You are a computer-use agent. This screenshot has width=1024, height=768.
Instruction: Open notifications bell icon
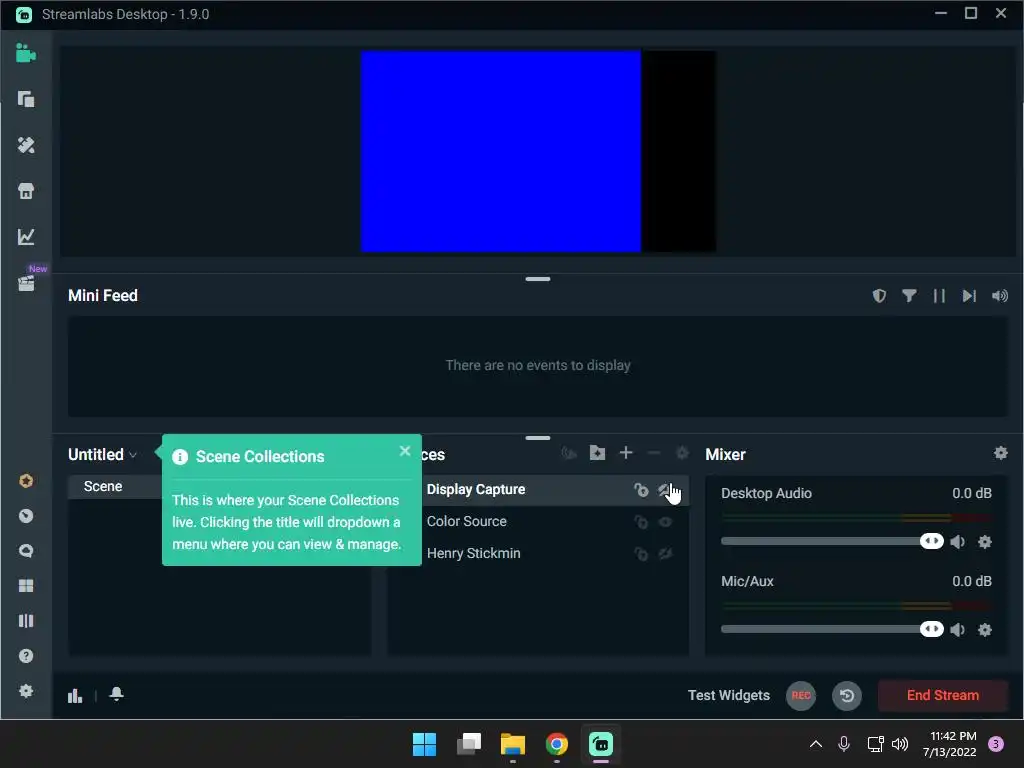[116, 694]
